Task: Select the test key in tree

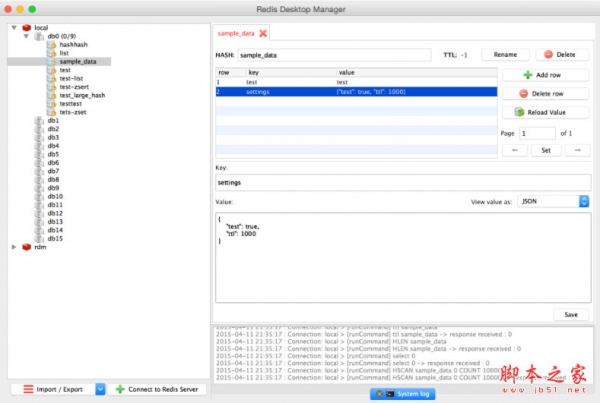Action: (x=65, y=70)
